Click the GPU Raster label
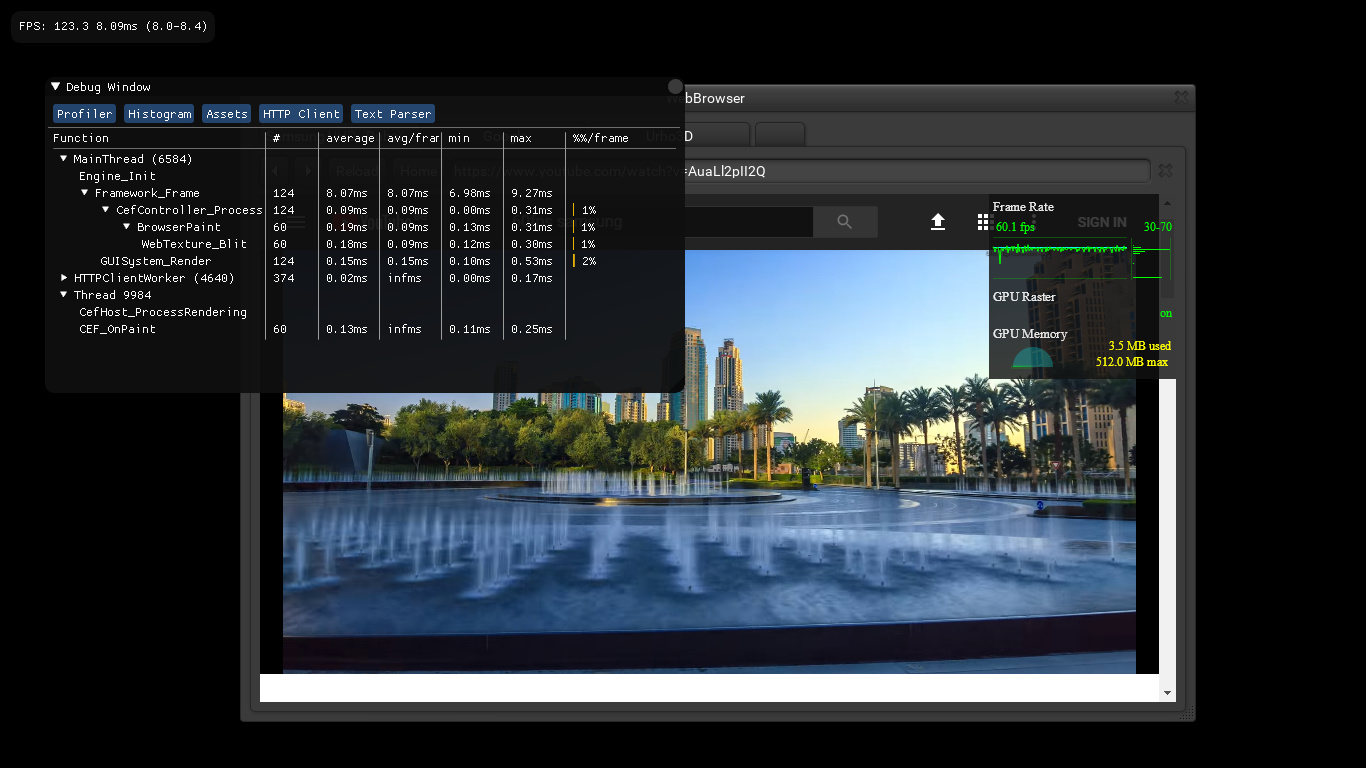 tap(1024, 297)
